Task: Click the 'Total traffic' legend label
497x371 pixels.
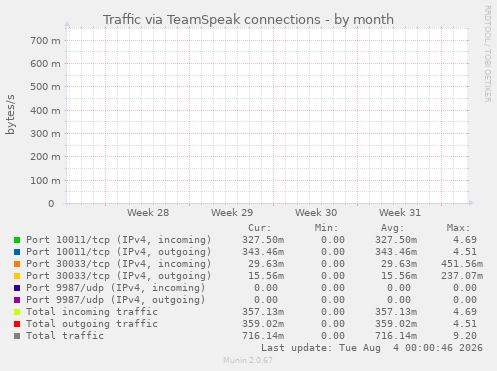Action: click(x=65, y=336)
